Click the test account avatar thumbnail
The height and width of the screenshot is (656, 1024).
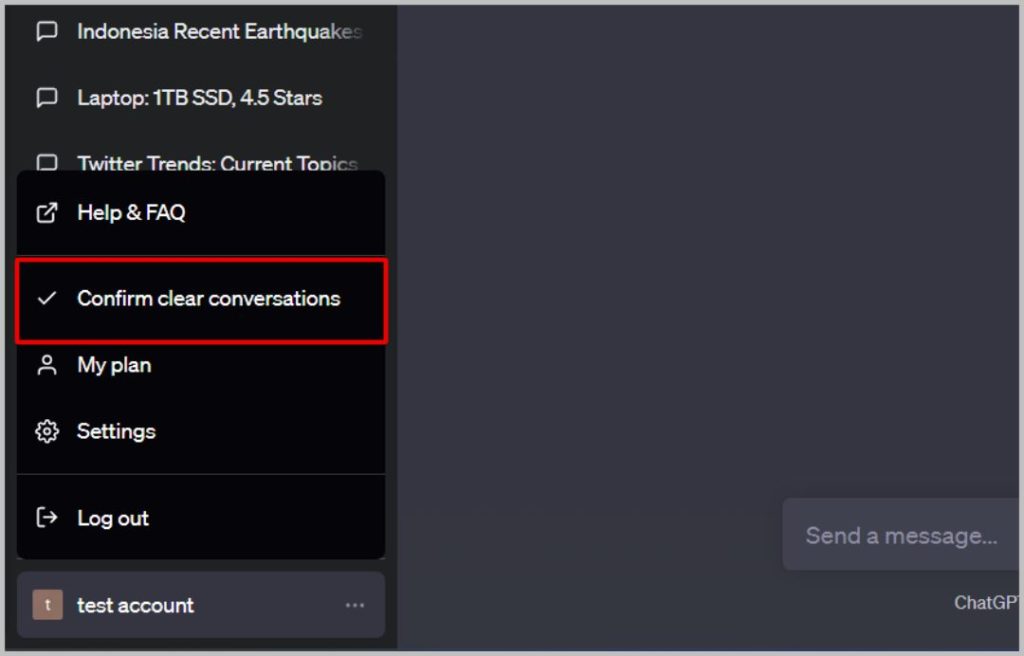pos(48,605)
